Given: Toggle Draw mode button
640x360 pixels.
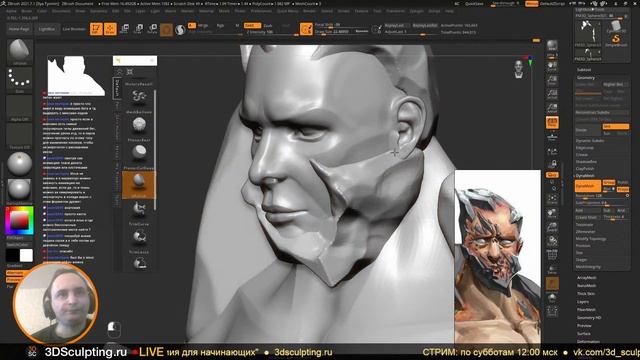Looking at the screenshot, I should [110, 29].
